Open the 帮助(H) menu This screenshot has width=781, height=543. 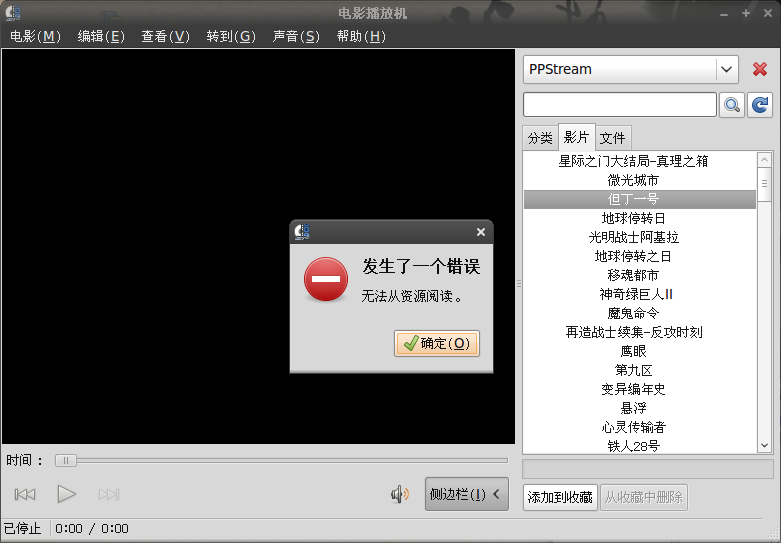click(361, 36)
